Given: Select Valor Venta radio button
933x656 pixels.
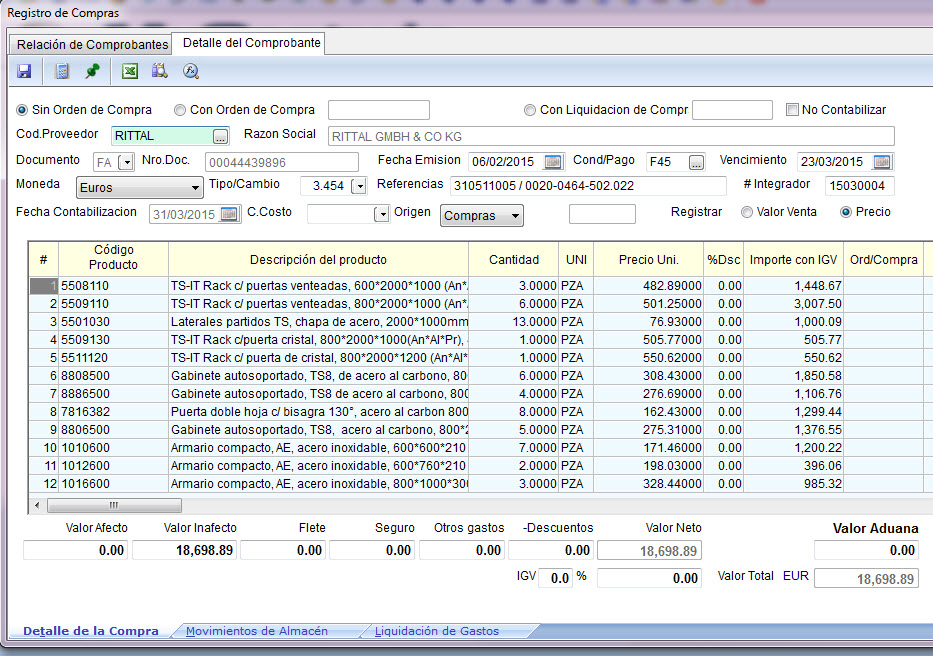Looking at the screenshot, I should point(747,212).
